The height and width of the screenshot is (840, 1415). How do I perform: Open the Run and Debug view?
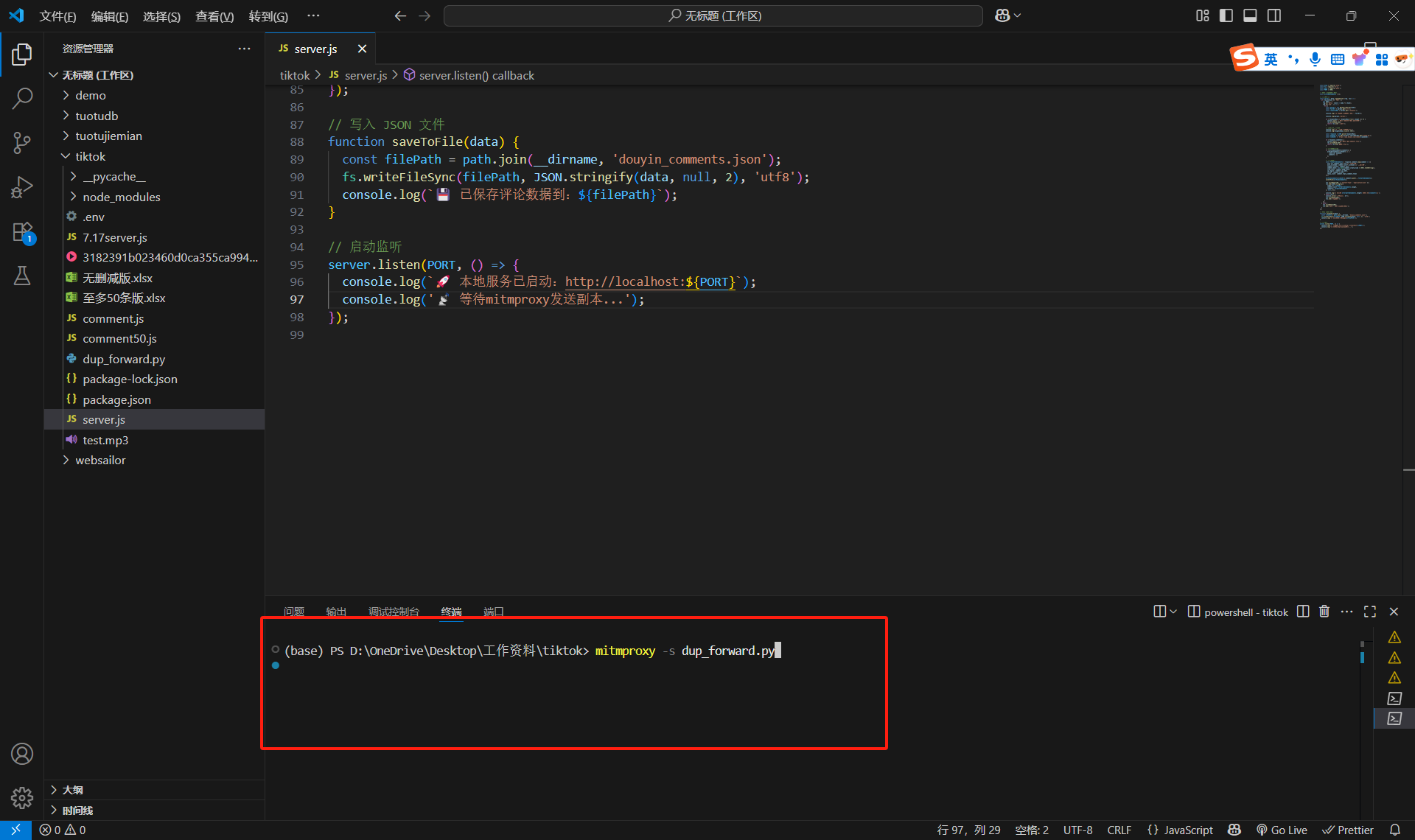pos(22,187)
